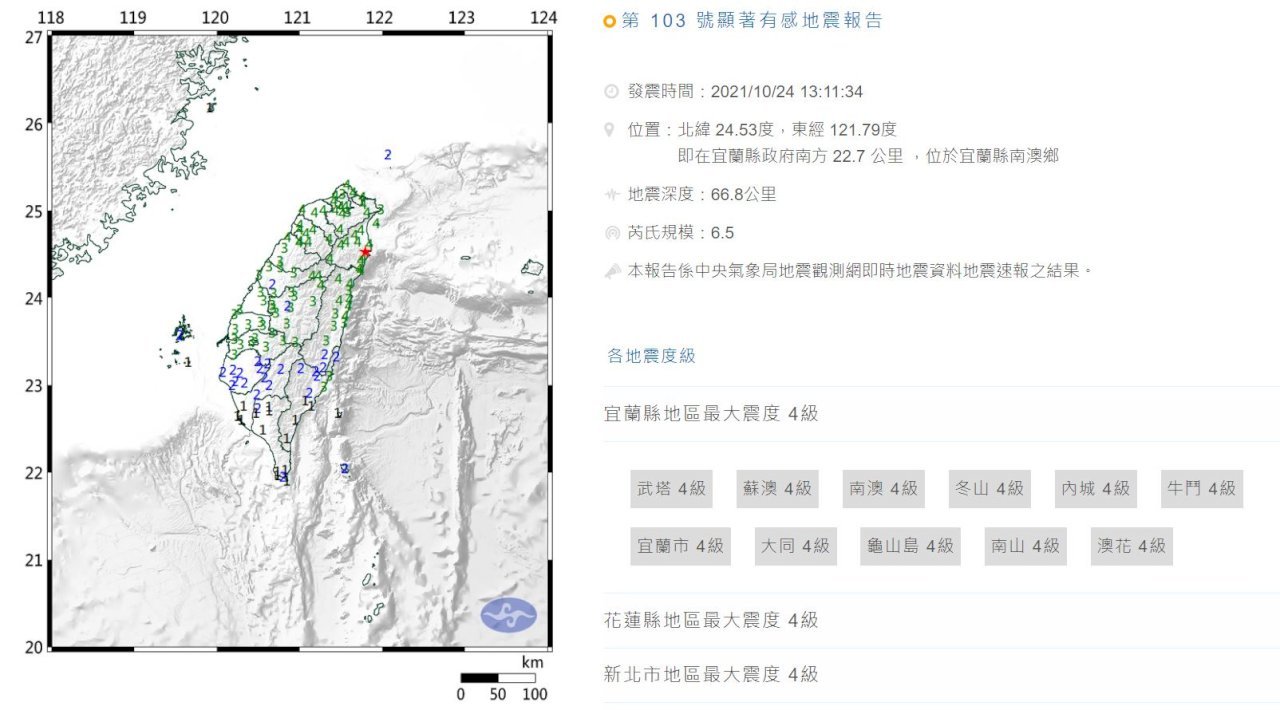Select the 龜山島 4級 station tag
Screen dimensions: 1280x710
click(x=910, y=546)
